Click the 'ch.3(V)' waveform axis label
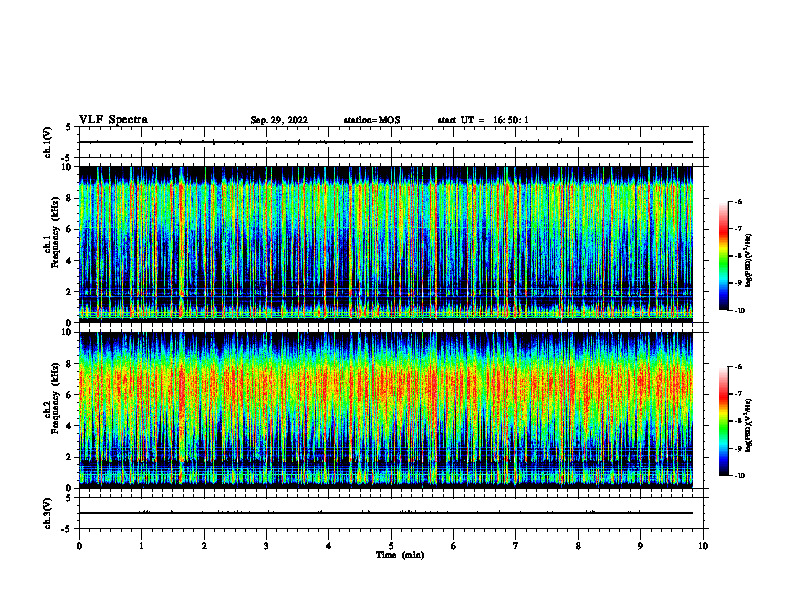 tap(47, 513)
